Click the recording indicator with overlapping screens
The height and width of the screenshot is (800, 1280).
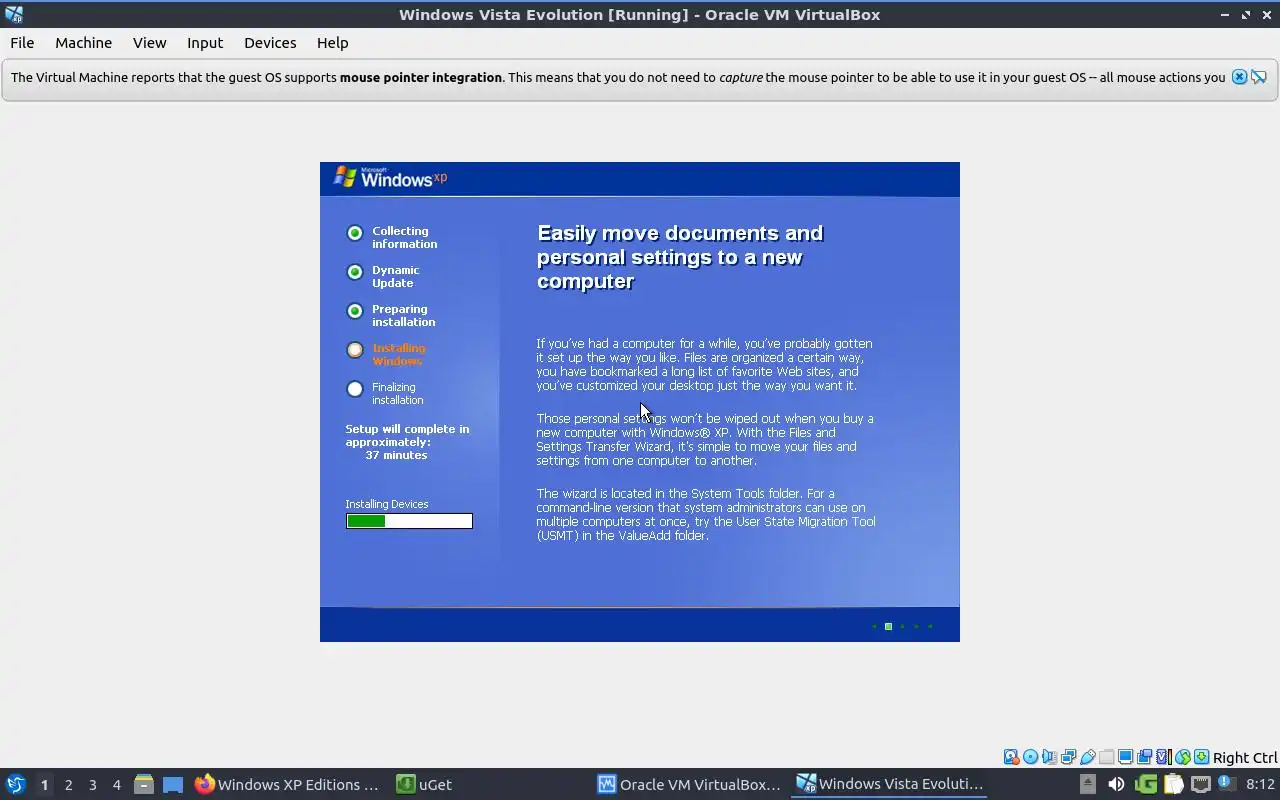click(1145, 757)
